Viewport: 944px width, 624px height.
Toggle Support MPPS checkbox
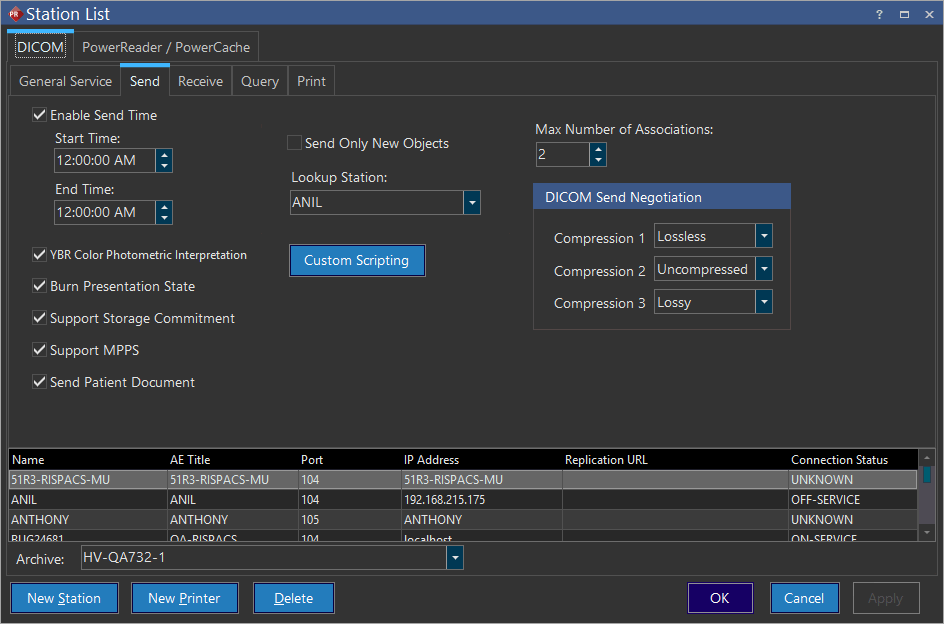(40, 350)
